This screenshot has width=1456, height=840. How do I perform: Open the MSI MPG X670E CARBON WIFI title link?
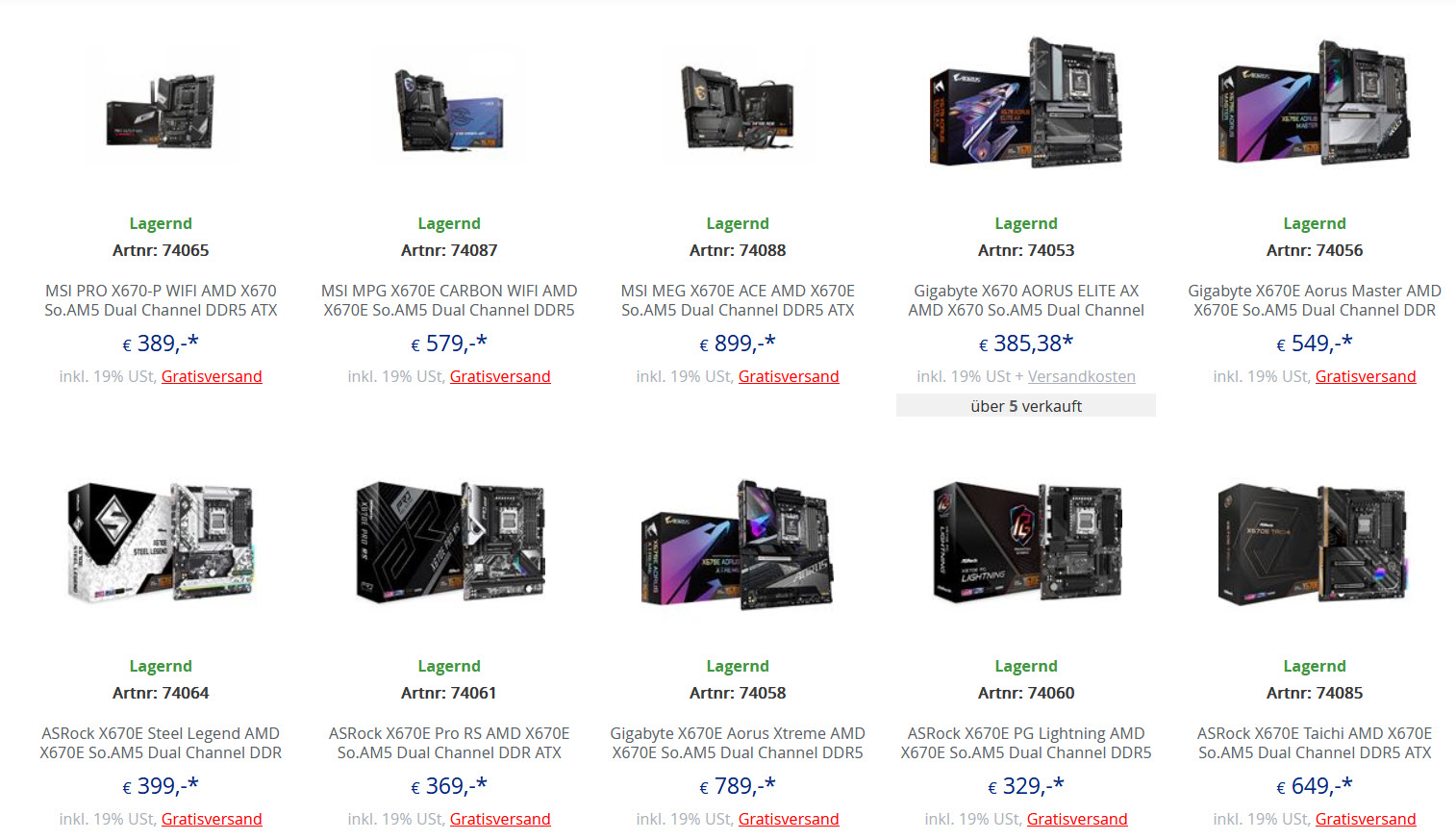[449, 300]
